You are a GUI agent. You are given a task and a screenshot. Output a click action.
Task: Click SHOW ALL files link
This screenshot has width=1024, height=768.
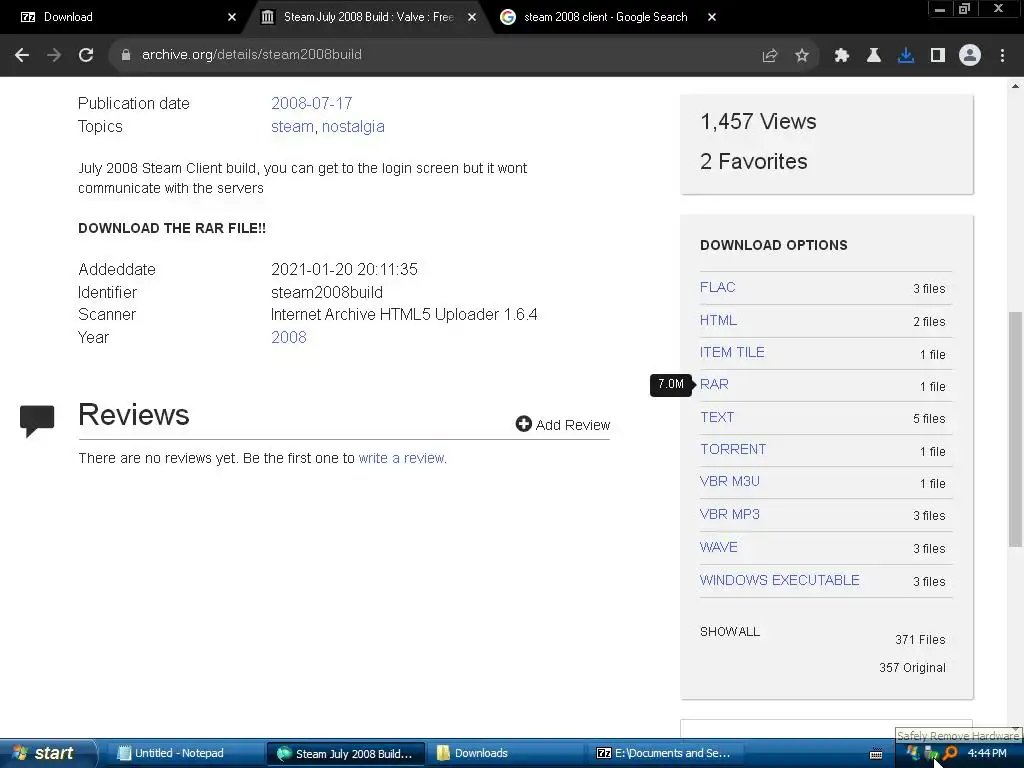pos(729,632)
